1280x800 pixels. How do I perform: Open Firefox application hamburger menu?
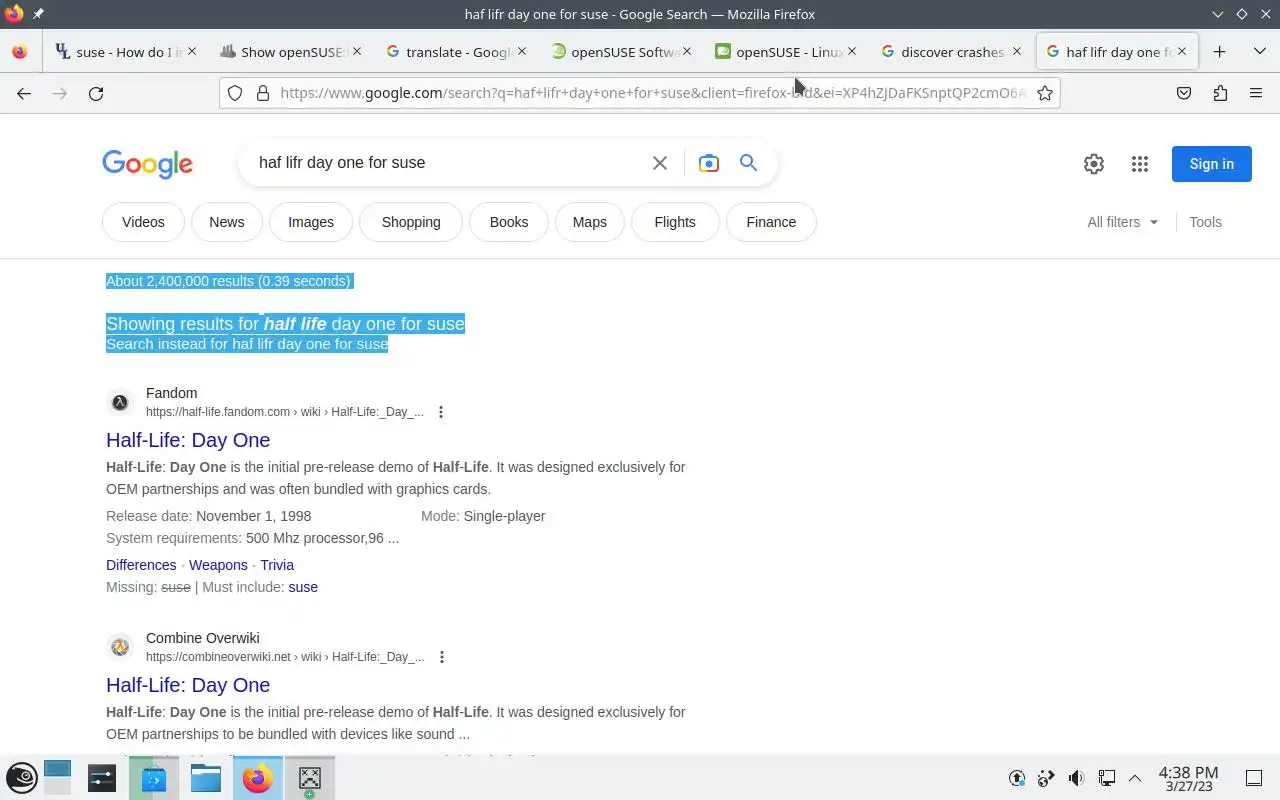[1256, 93]
